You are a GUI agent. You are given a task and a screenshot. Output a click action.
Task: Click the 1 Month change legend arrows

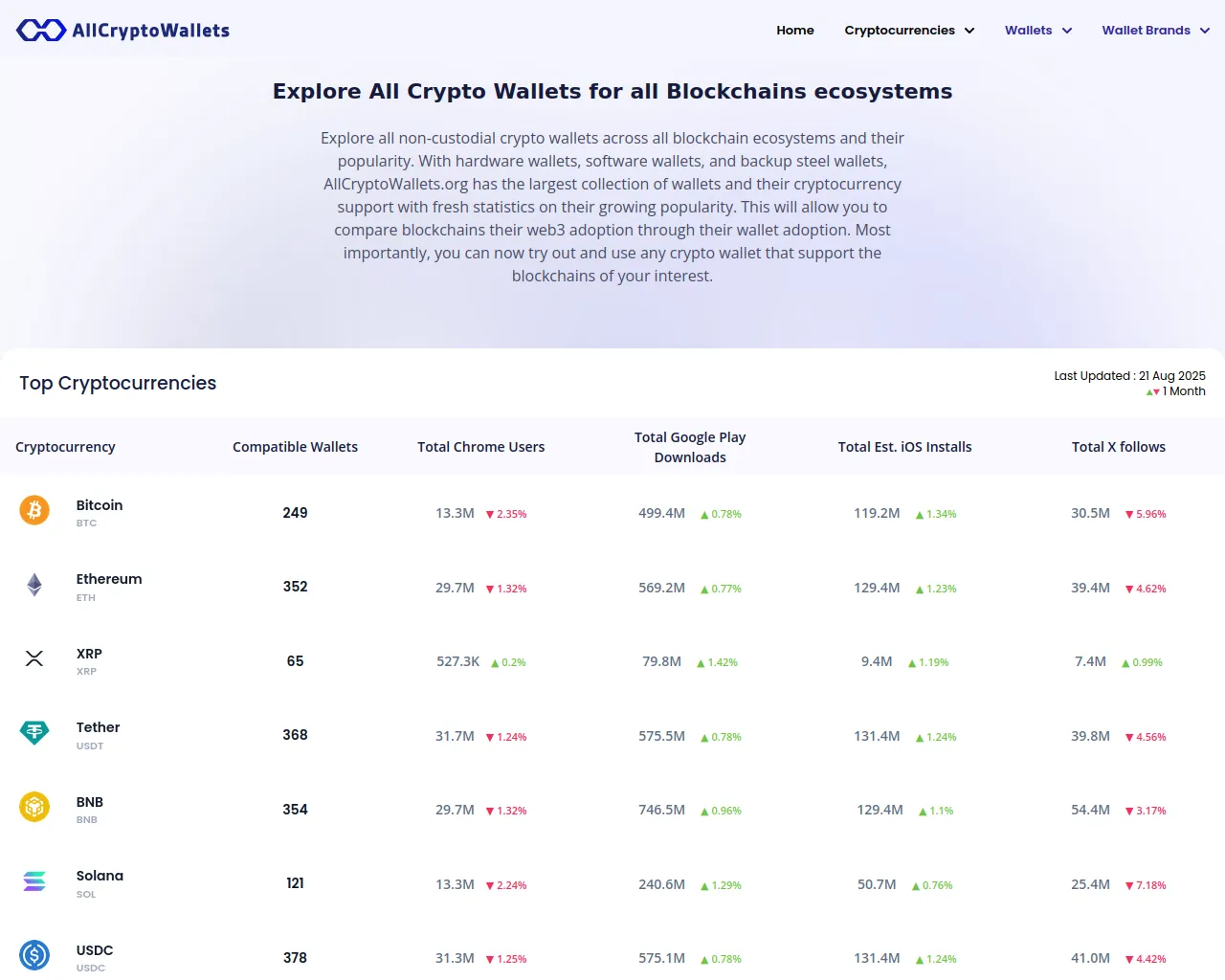(1153, 391)
